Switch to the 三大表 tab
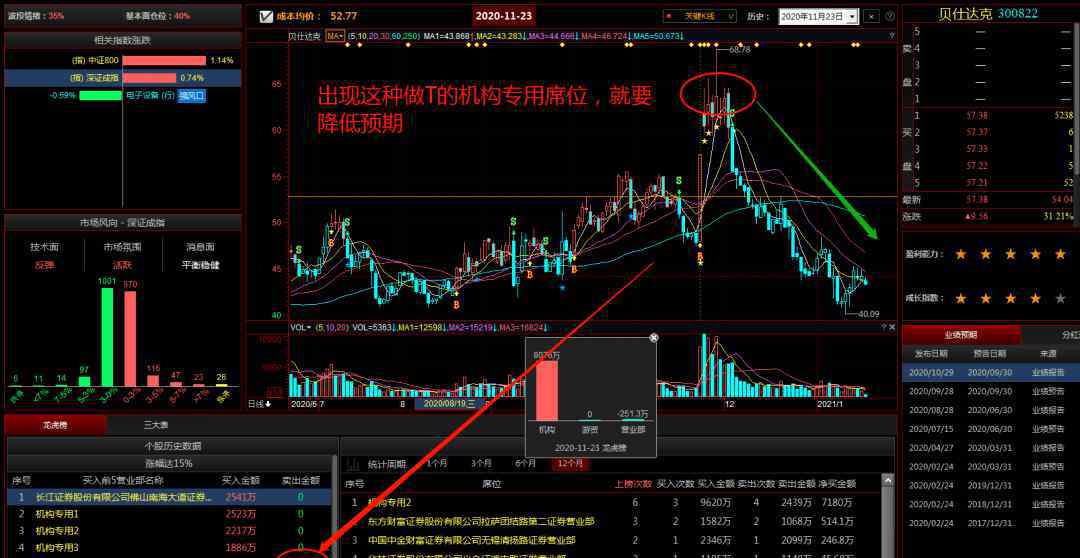The image size is (1080, 558). (156, 426)
